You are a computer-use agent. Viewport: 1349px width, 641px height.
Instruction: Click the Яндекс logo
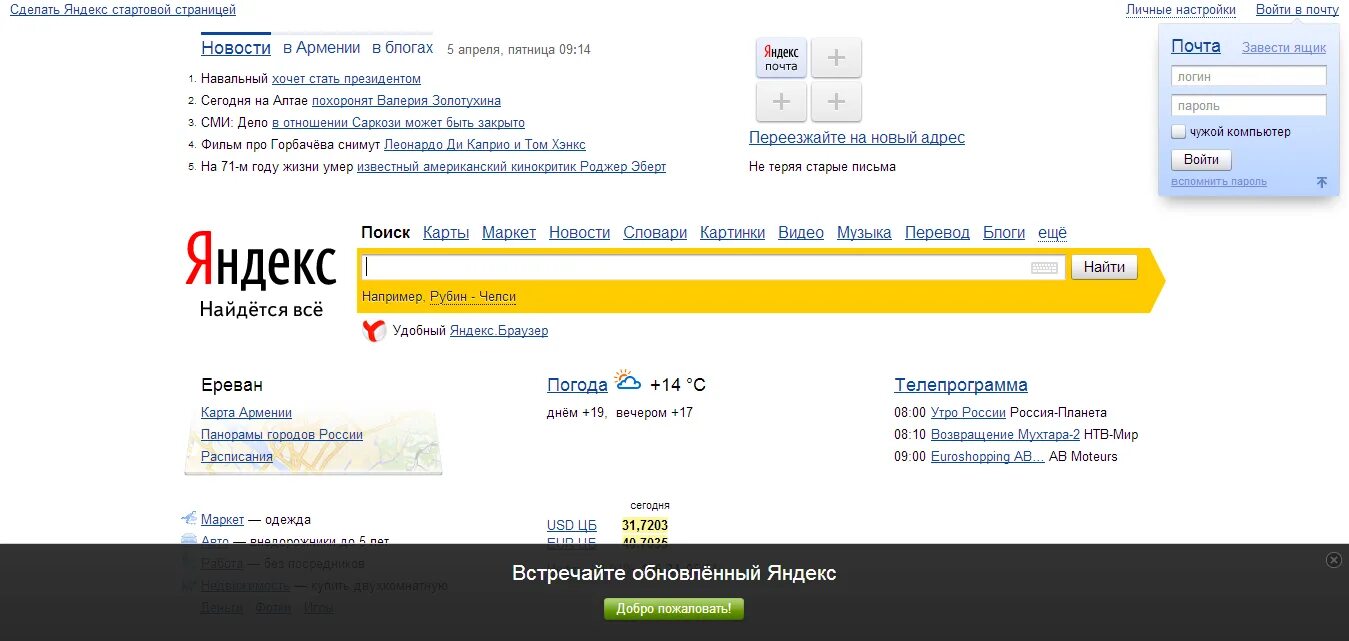point(260,260)
